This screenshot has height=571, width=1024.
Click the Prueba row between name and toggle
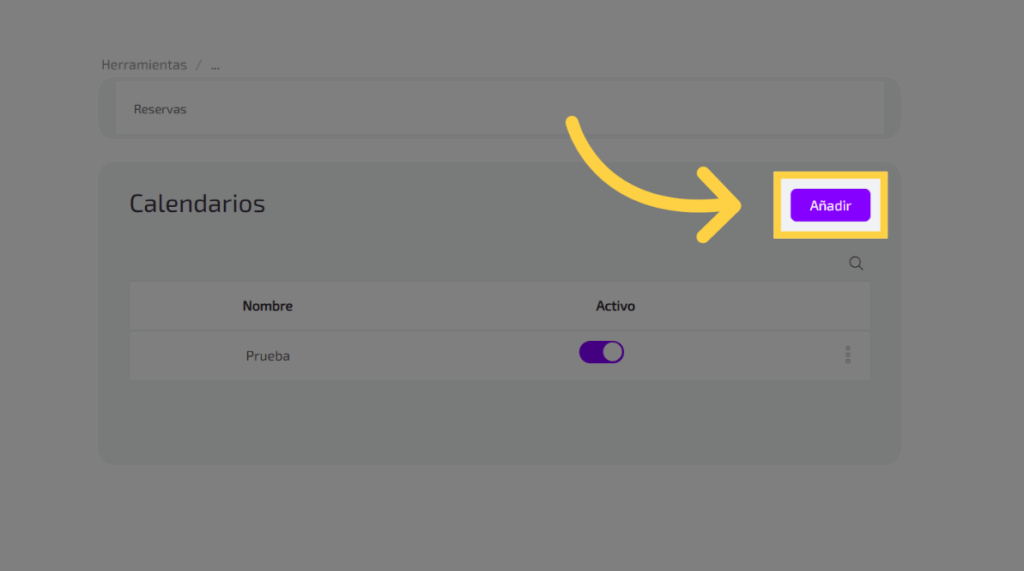point(430,355)
